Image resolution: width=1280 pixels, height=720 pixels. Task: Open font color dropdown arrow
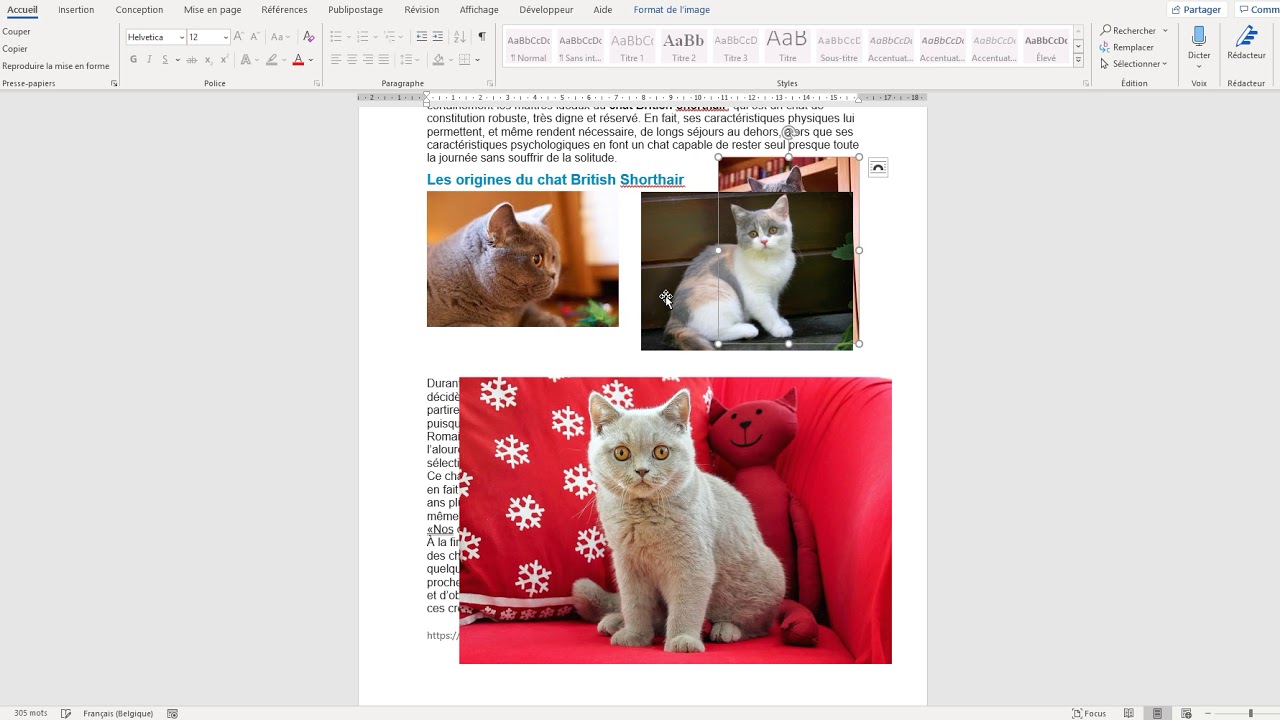[310, 60]
